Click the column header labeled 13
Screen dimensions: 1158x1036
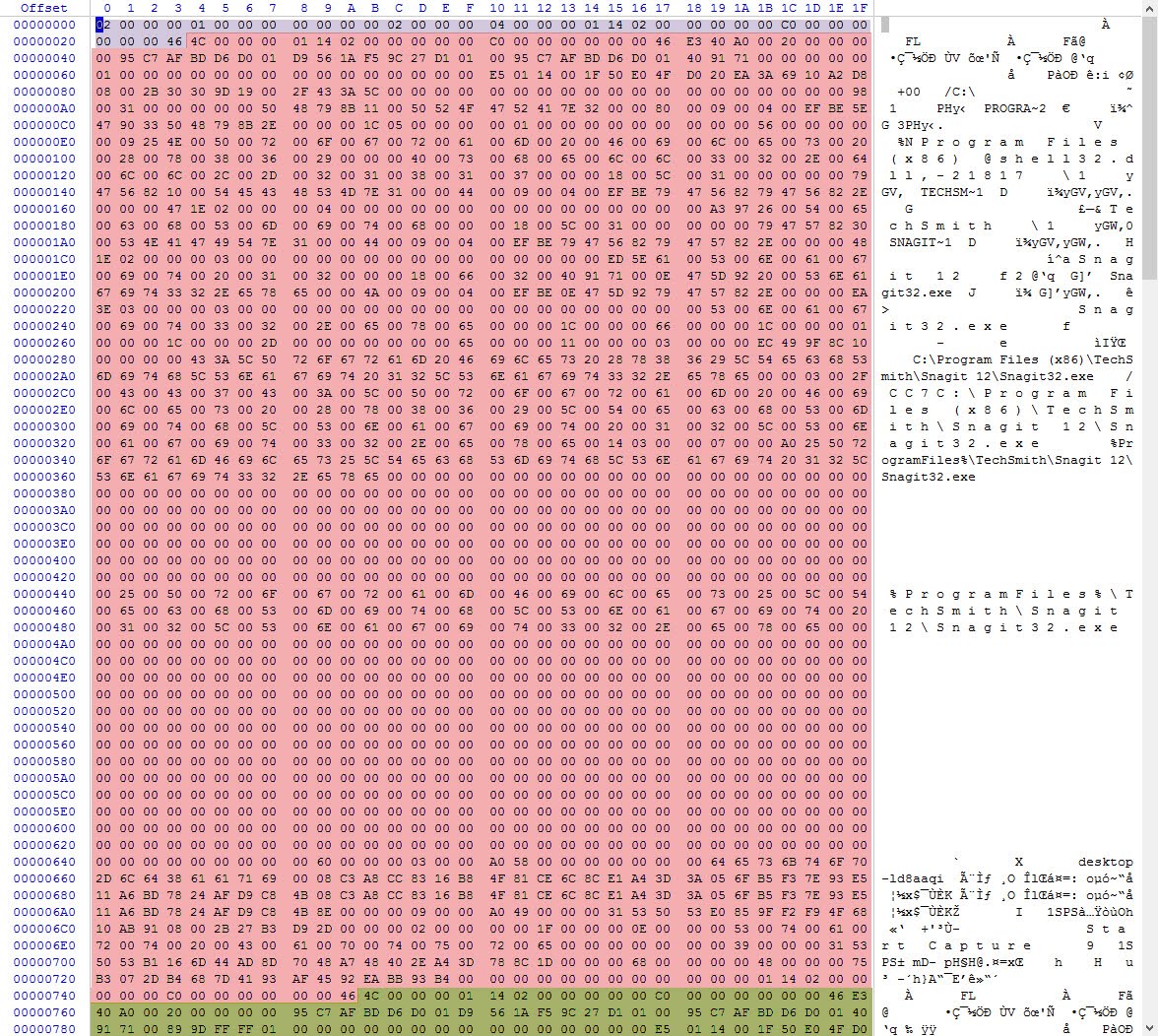[x=568, y=8]
